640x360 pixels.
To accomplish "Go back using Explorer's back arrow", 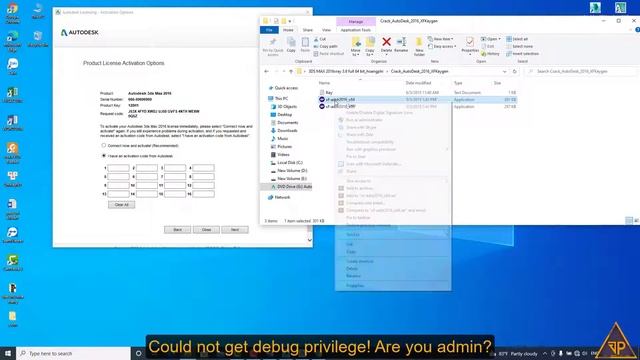I will click(x=267, y=71).
